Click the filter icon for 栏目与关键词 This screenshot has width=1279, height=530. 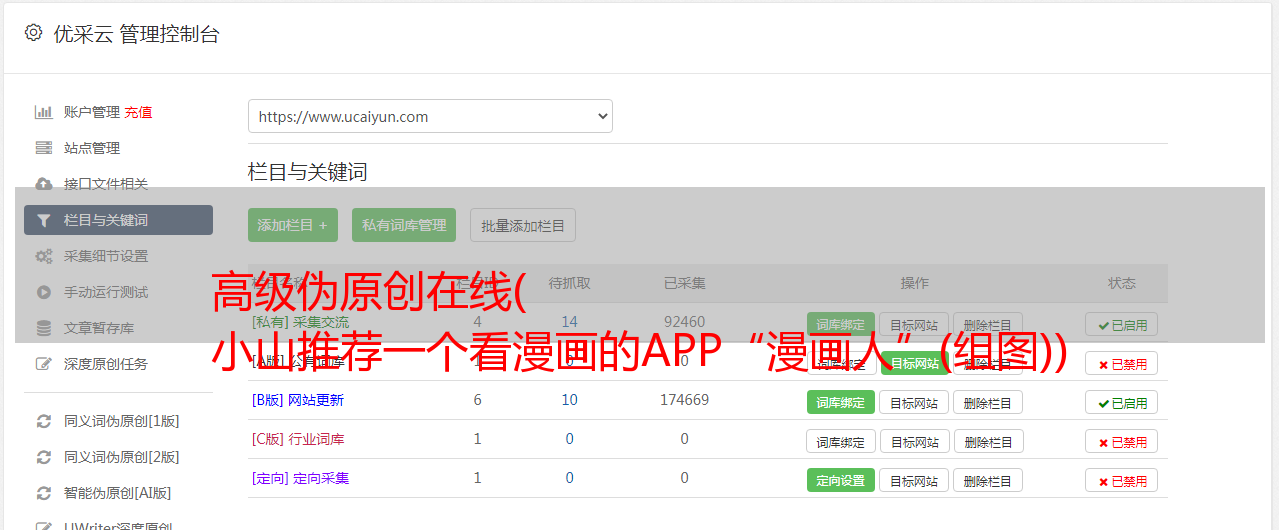[44, 220]
